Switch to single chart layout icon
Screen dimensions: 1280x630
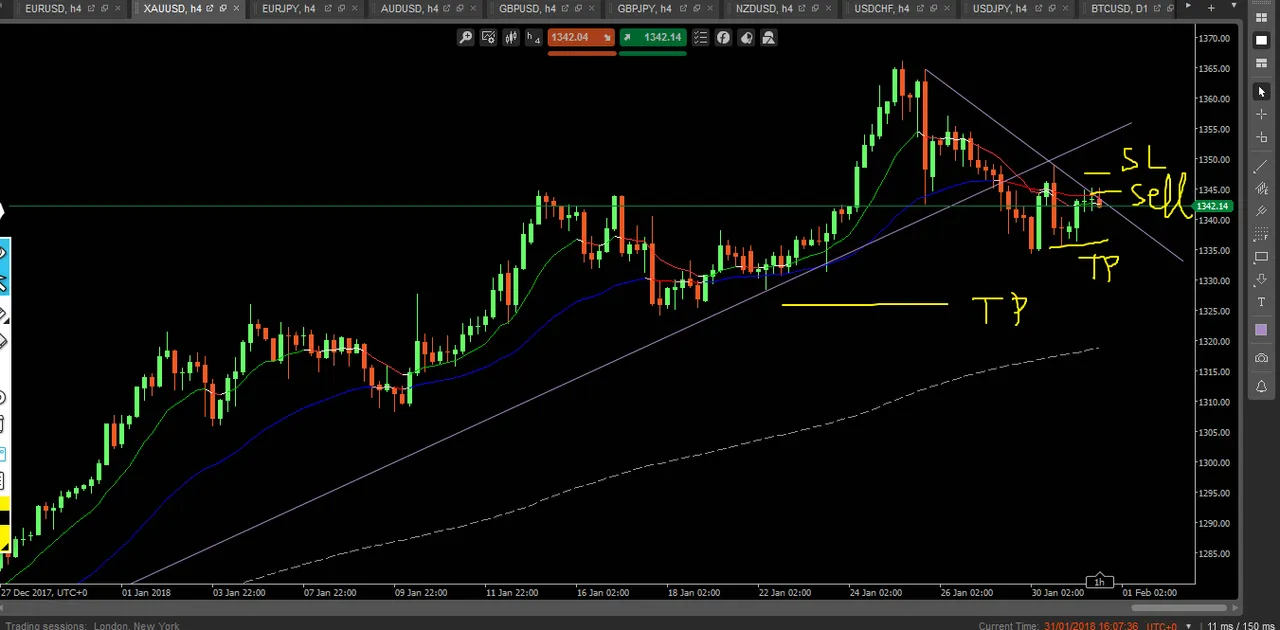coord(1261,41)
